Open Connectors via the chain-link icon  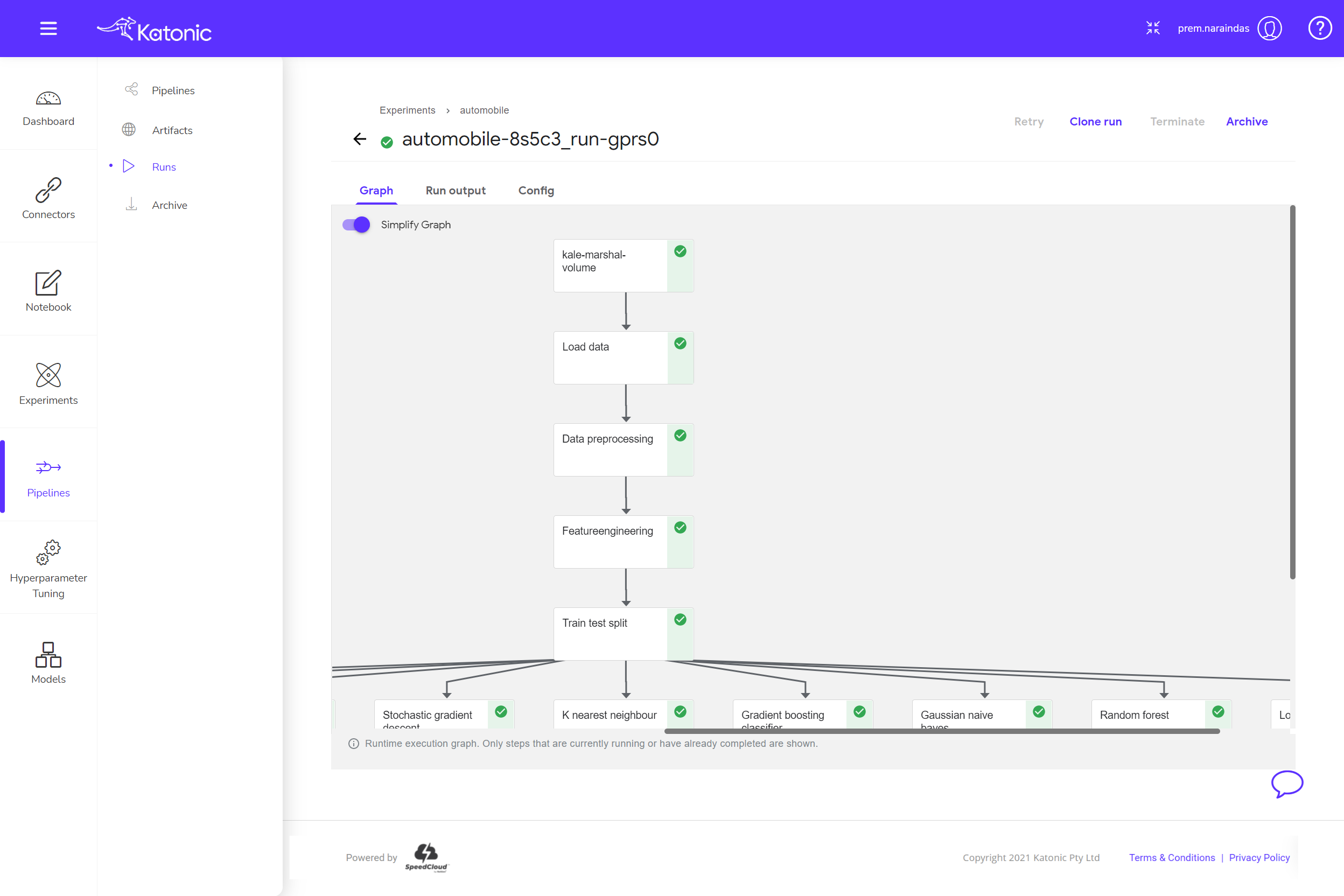coord(48,190)
